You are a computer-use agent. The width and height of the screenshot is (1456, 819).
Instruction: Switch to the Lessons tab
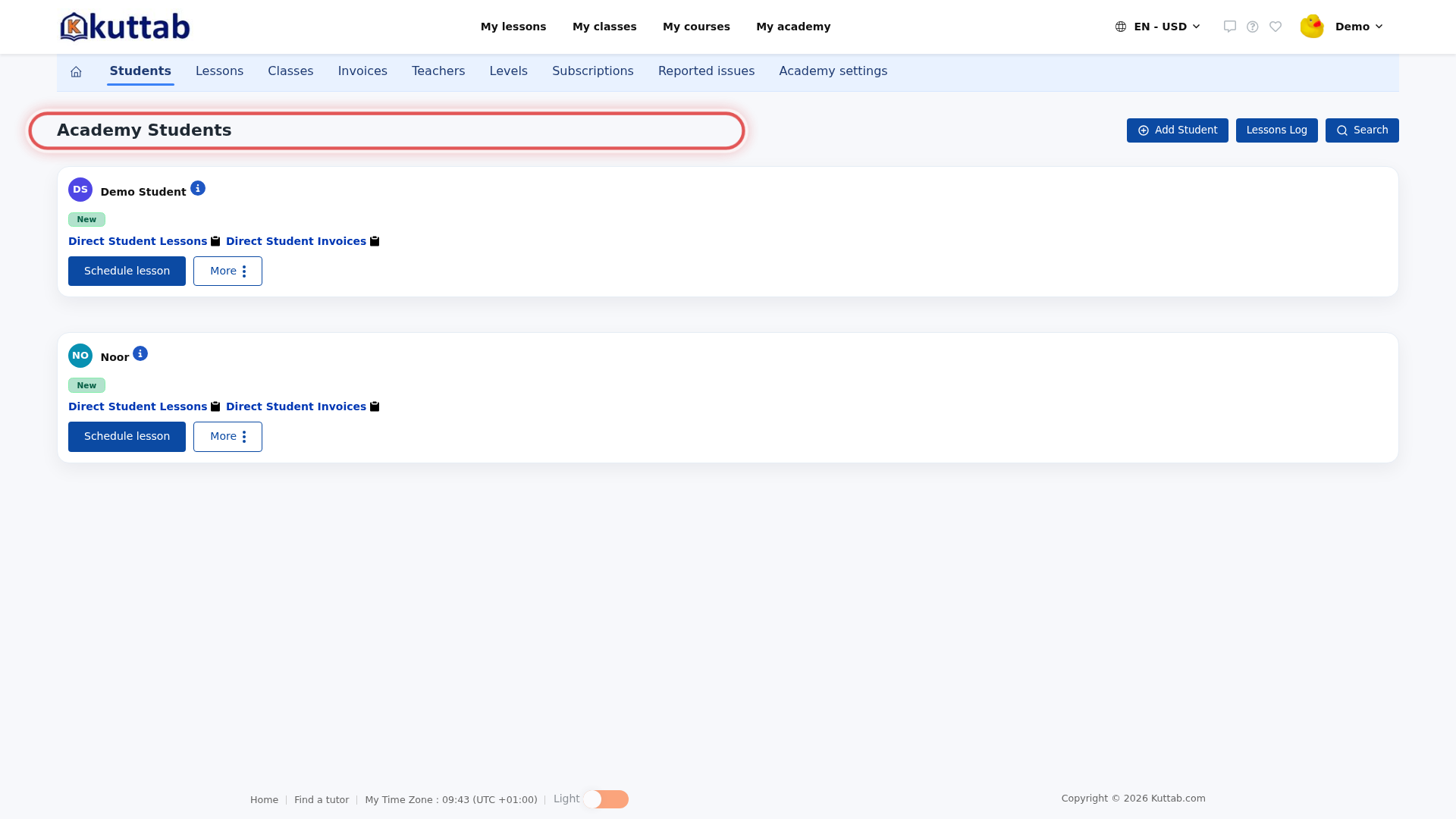(x=219, y=71)
